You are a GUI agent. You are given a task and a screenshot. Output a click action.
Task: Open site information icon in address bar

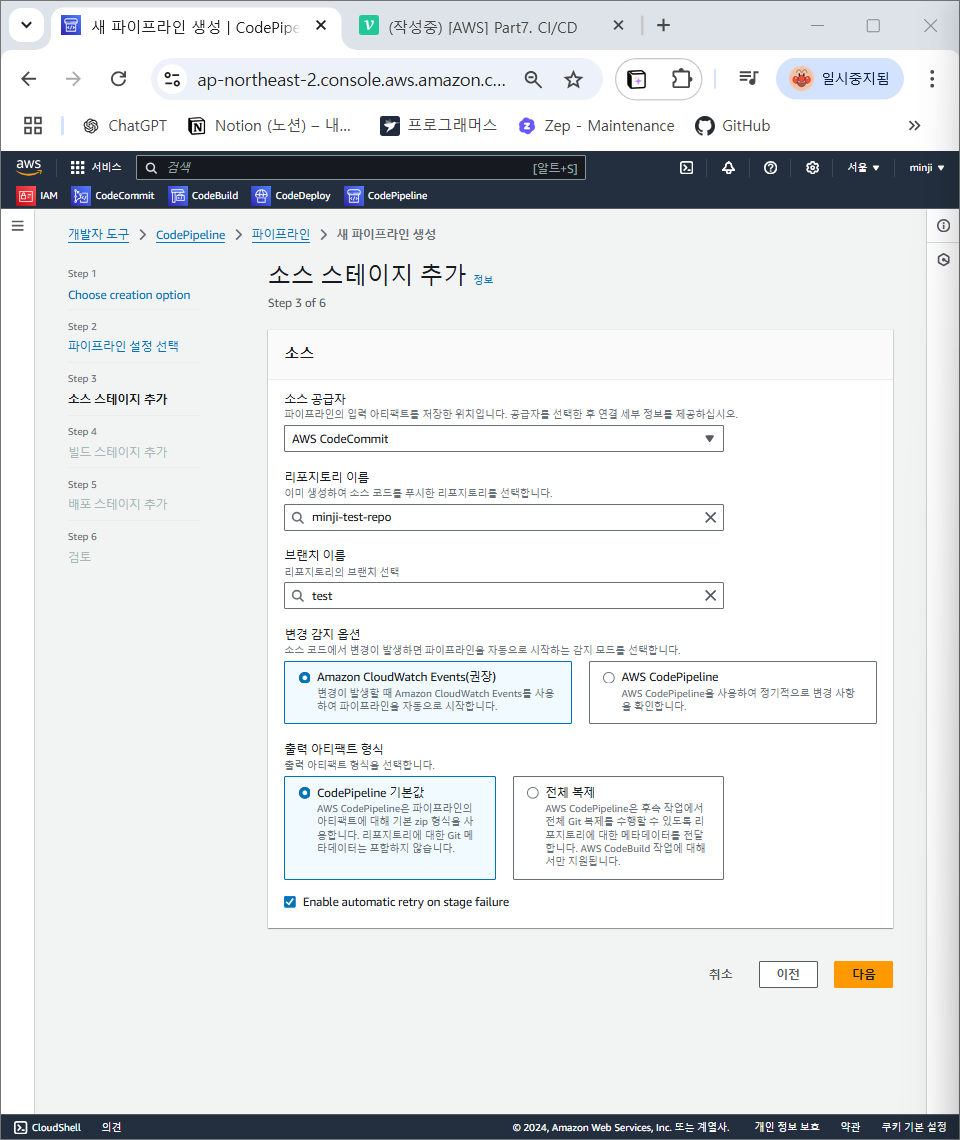pos(172,79)
